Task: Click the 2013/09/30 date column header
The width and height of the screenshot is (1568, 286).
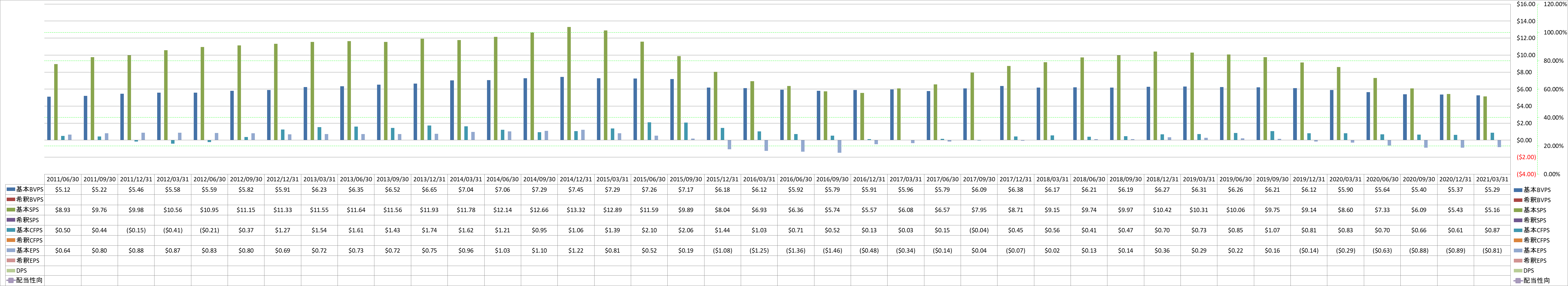Action: click(x=393, y=179)
